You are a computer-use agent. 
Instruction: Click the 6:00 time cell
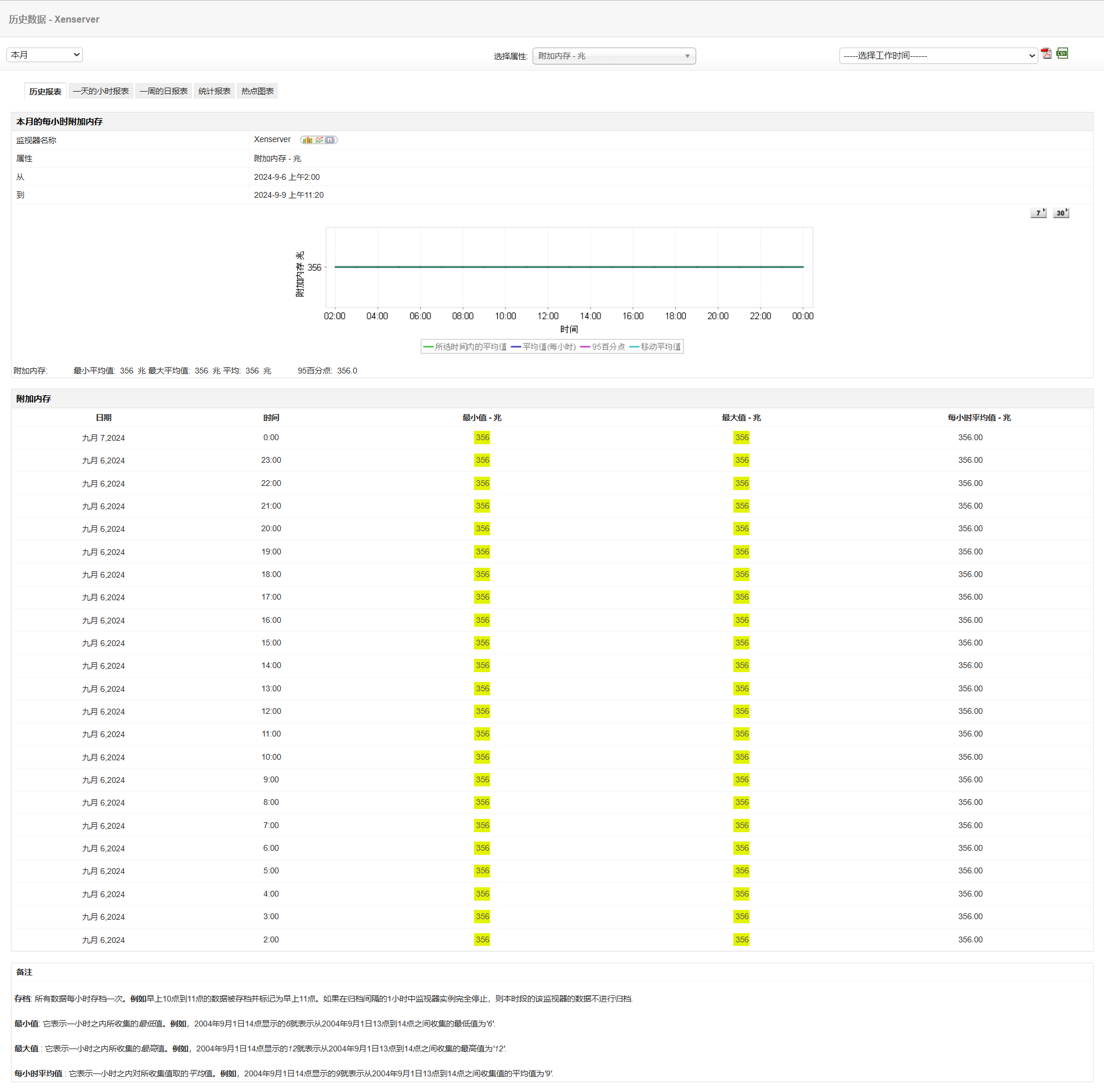coord(271,848)
